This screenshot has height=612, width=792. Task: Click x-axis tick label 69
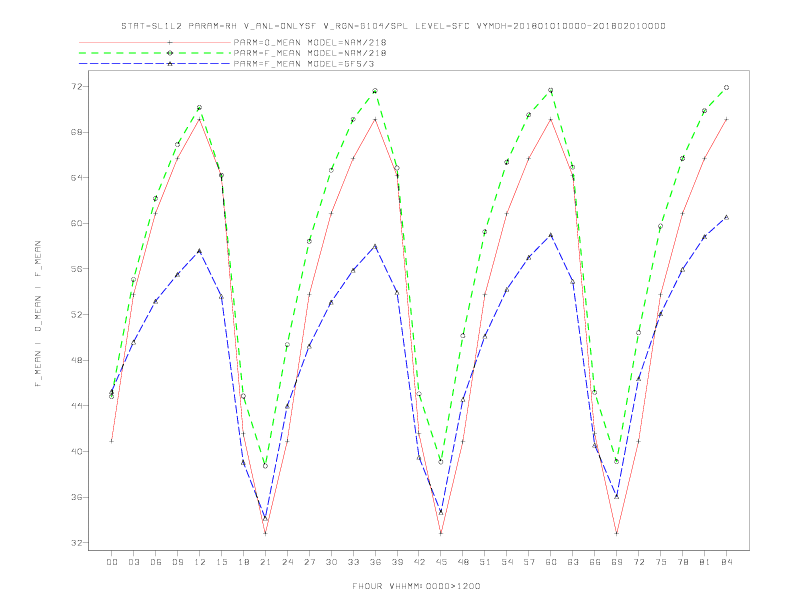617,562
